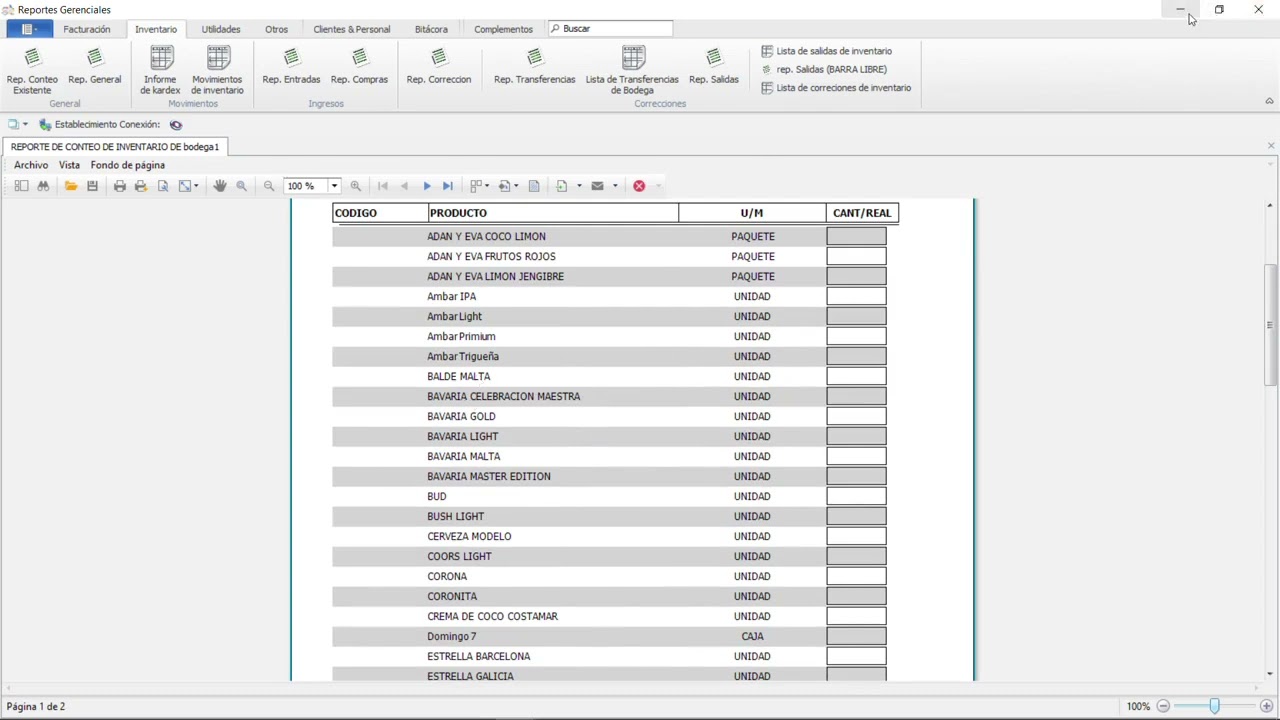Click the vertical scrollbar of preview
Screen dimensions: 1280x720
click(1270, 325)
